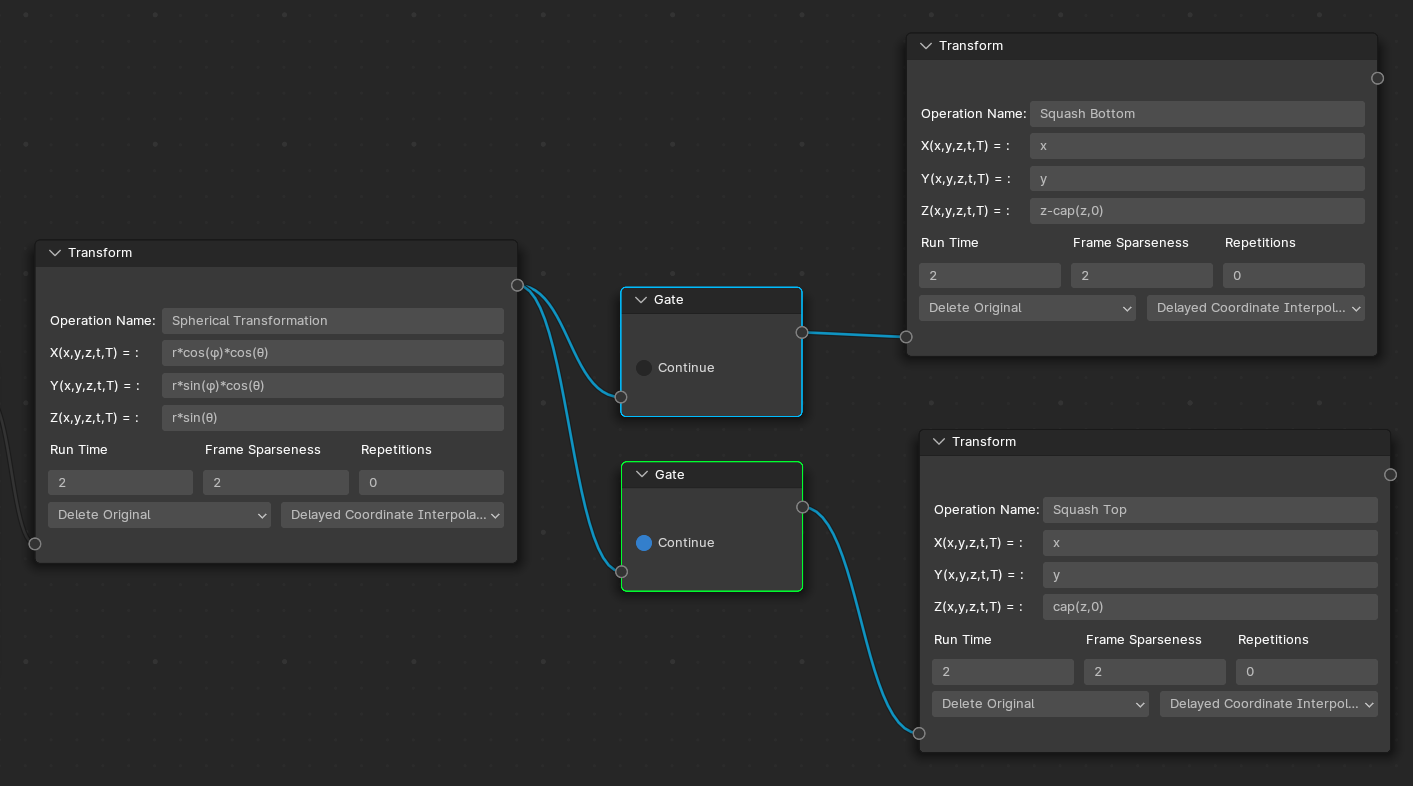The height and width of the screenshot is (786, 1413).
Task: Open Delete Original dropdown in Spherical Transformation node
Action: click(x=159, y=515)
